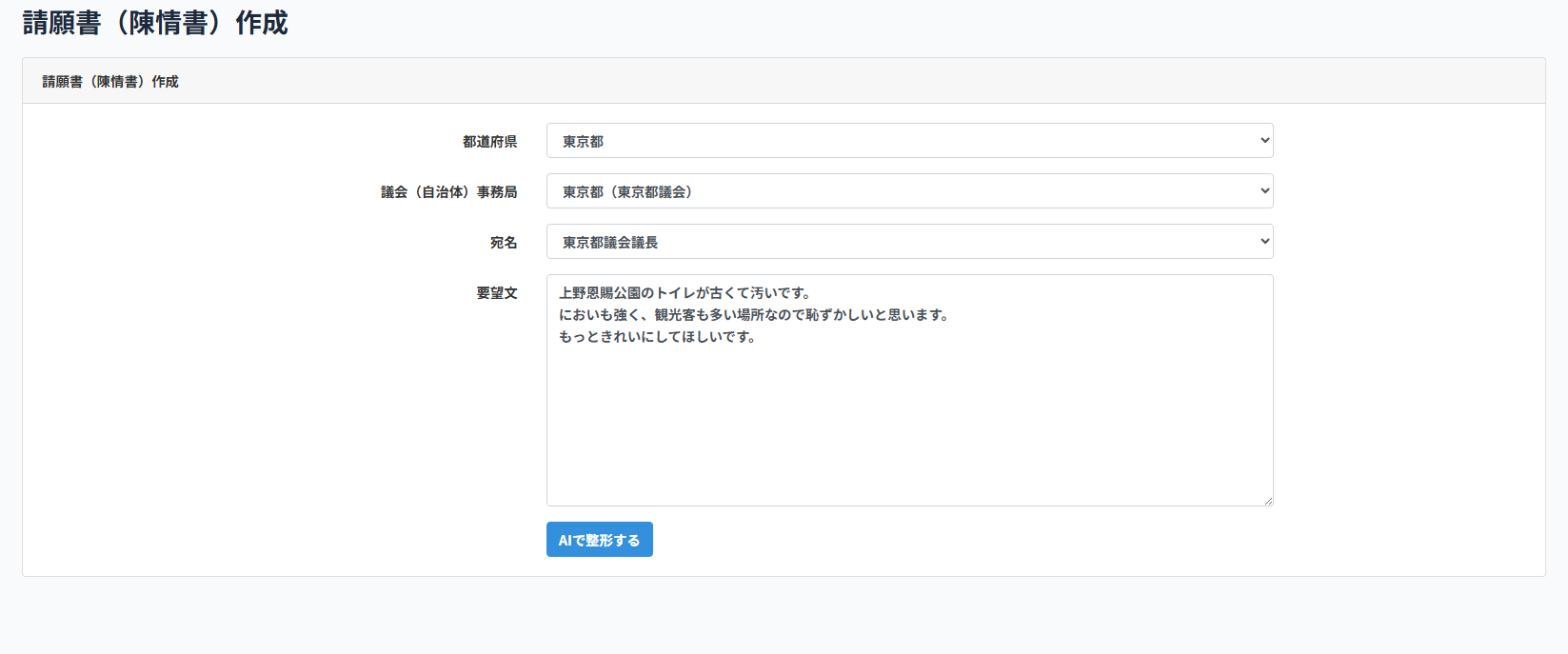Click the chevron arrow of 宛名 select
This screenshot has width=1568, height=654.
tap(1264, 242)
